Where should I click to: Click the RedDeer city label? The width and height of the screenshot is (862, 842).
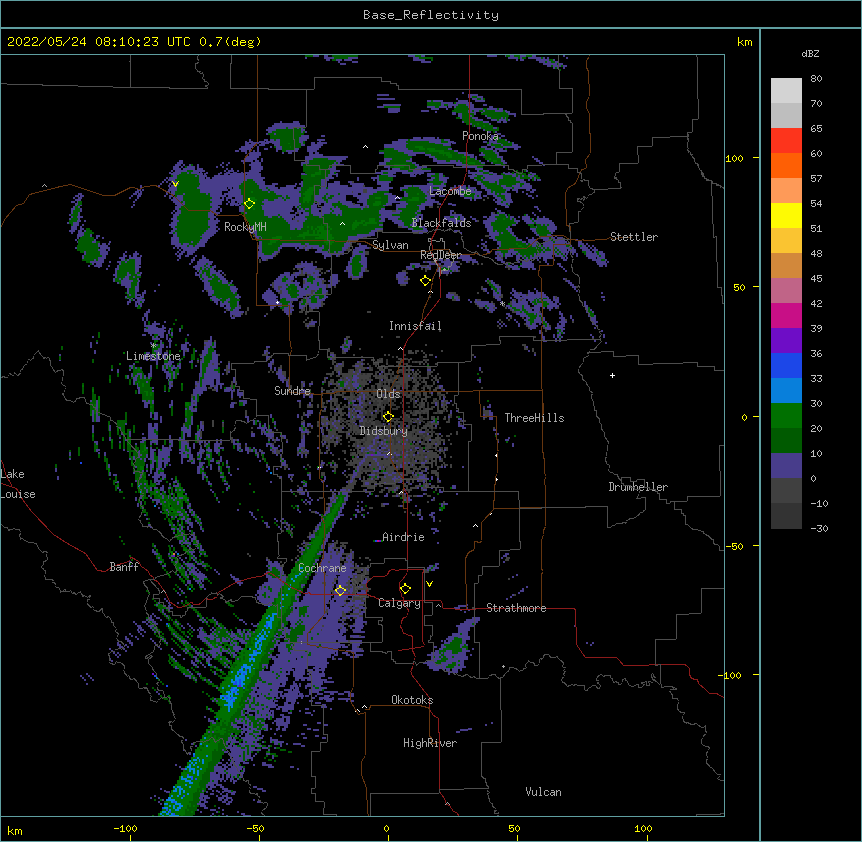tap(440, 255)
